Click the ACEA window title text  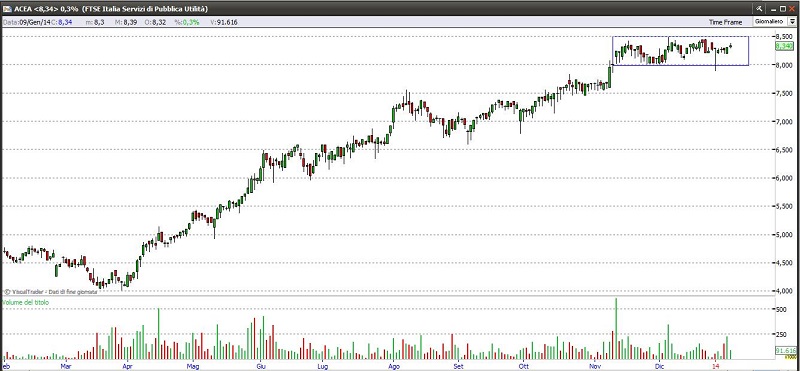(x=111, y=9)
